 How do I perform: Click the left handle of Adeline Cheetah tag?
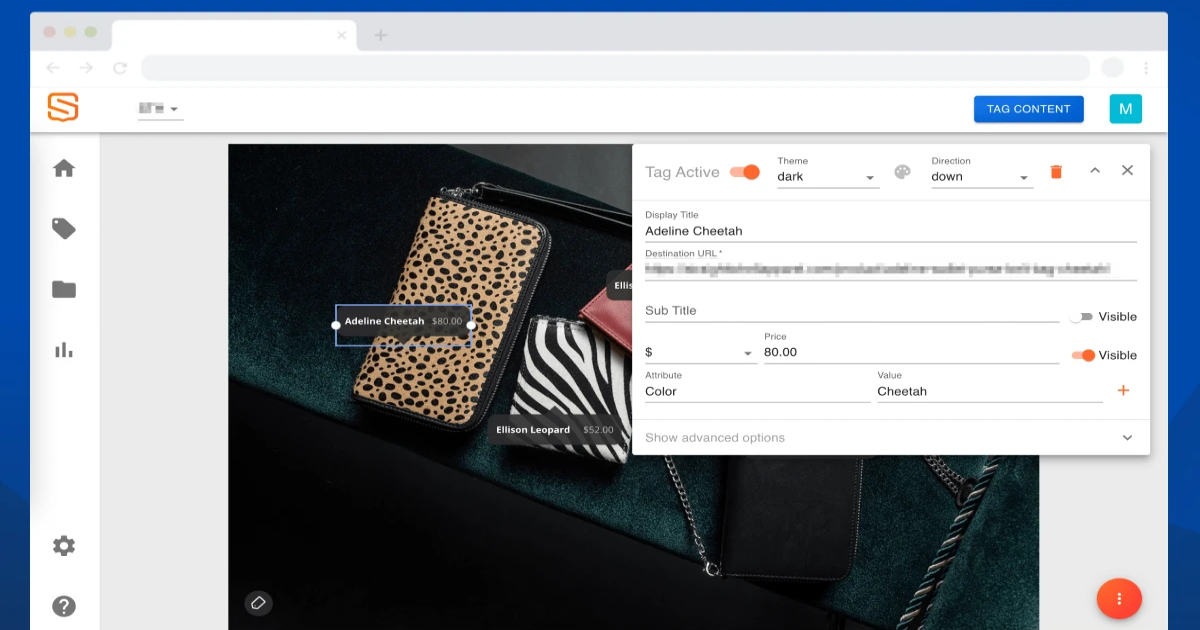point(336,325)
